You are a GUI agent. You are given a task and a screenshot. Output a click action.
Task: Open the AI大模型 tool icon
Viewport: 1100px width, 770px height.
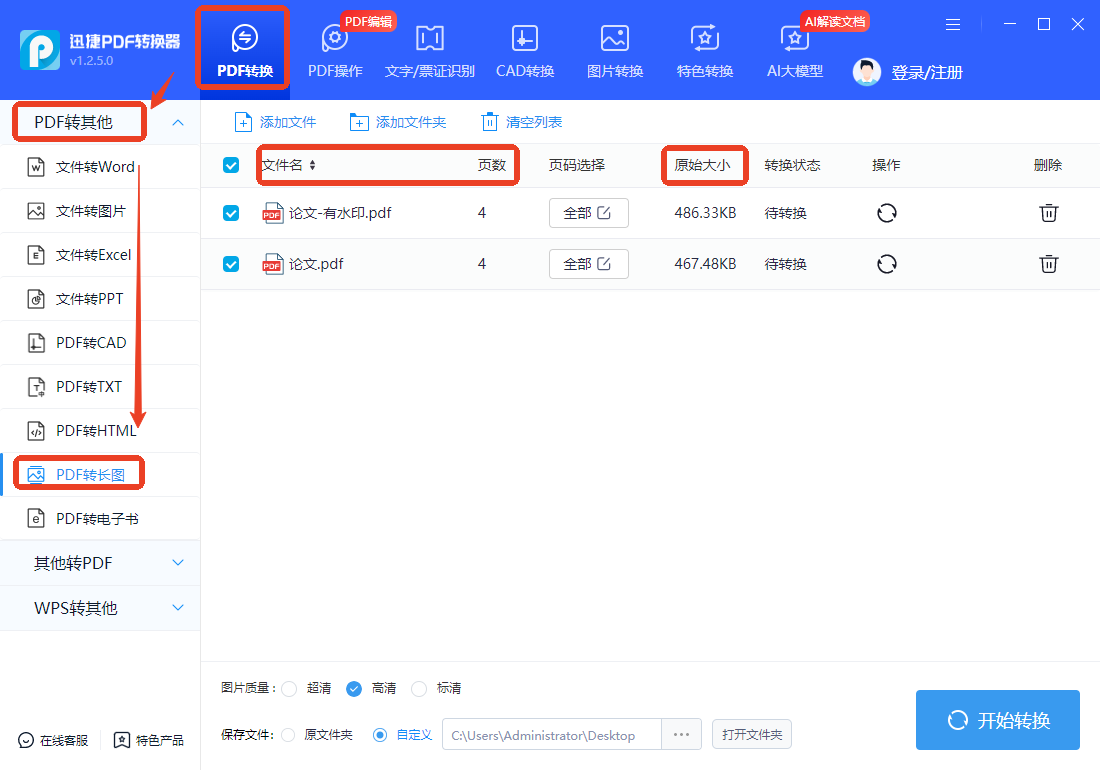click(x=795, y=39)
